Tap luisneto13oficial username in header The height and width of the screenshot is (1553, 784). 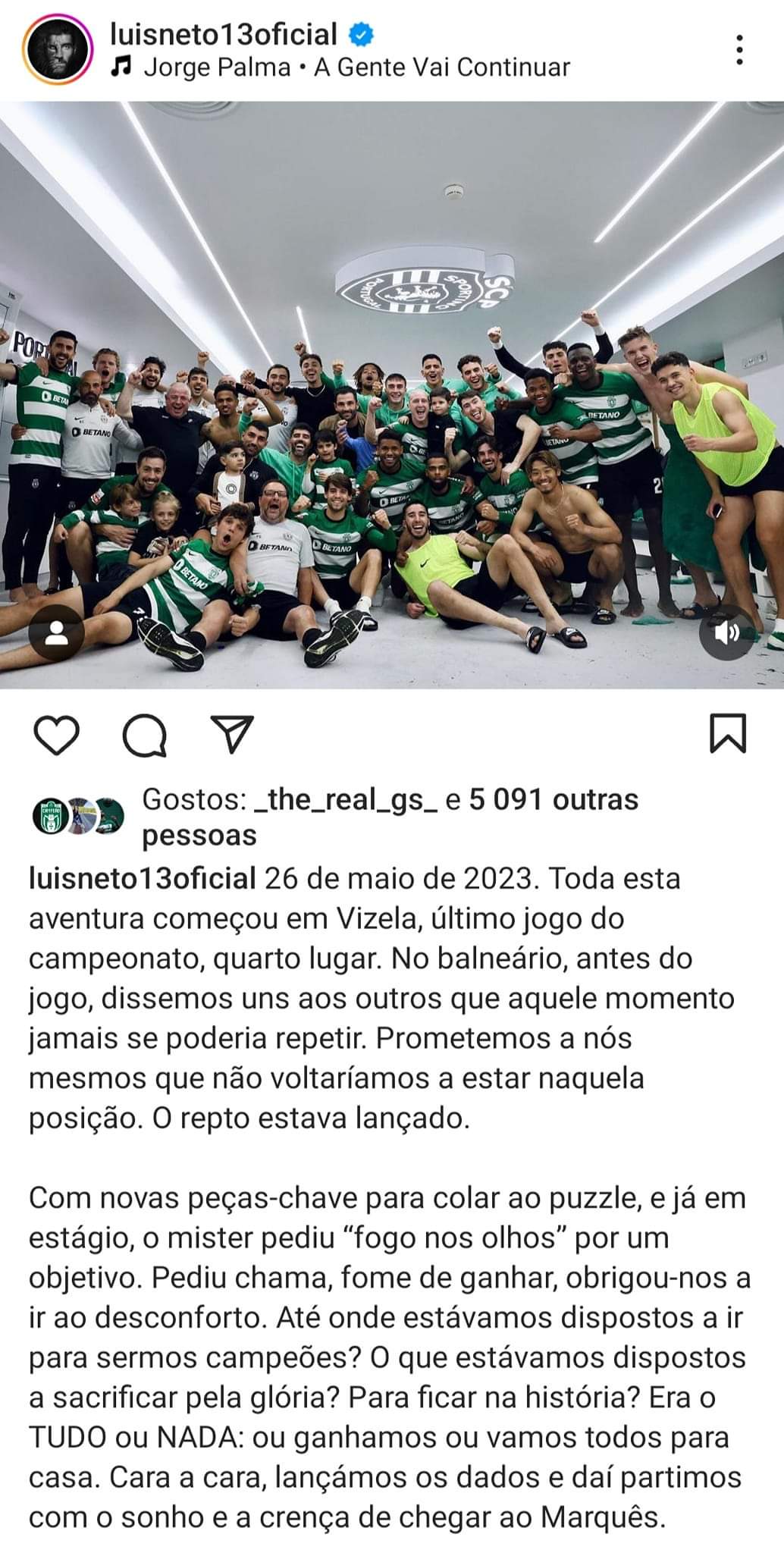pos(223,33)
